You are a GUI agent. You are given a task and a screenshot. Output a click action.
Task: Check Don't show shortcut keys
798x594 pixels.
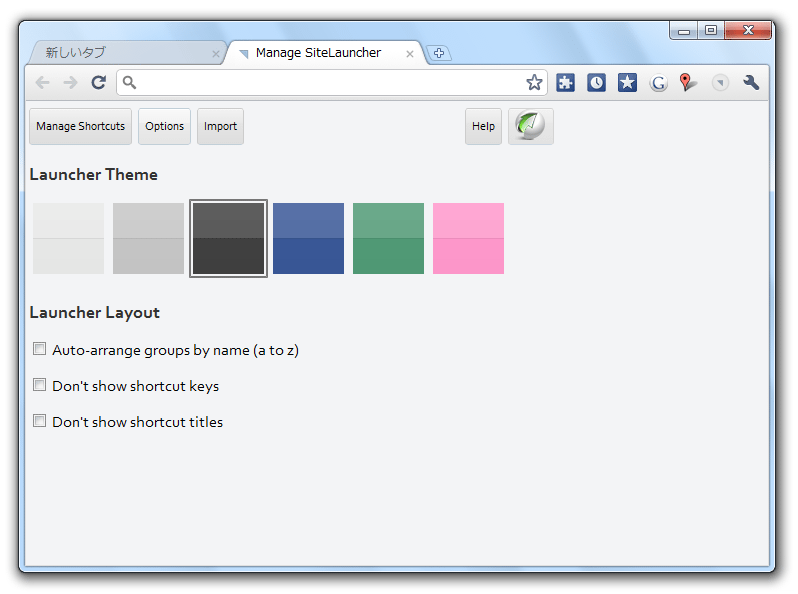pos(39,385)
